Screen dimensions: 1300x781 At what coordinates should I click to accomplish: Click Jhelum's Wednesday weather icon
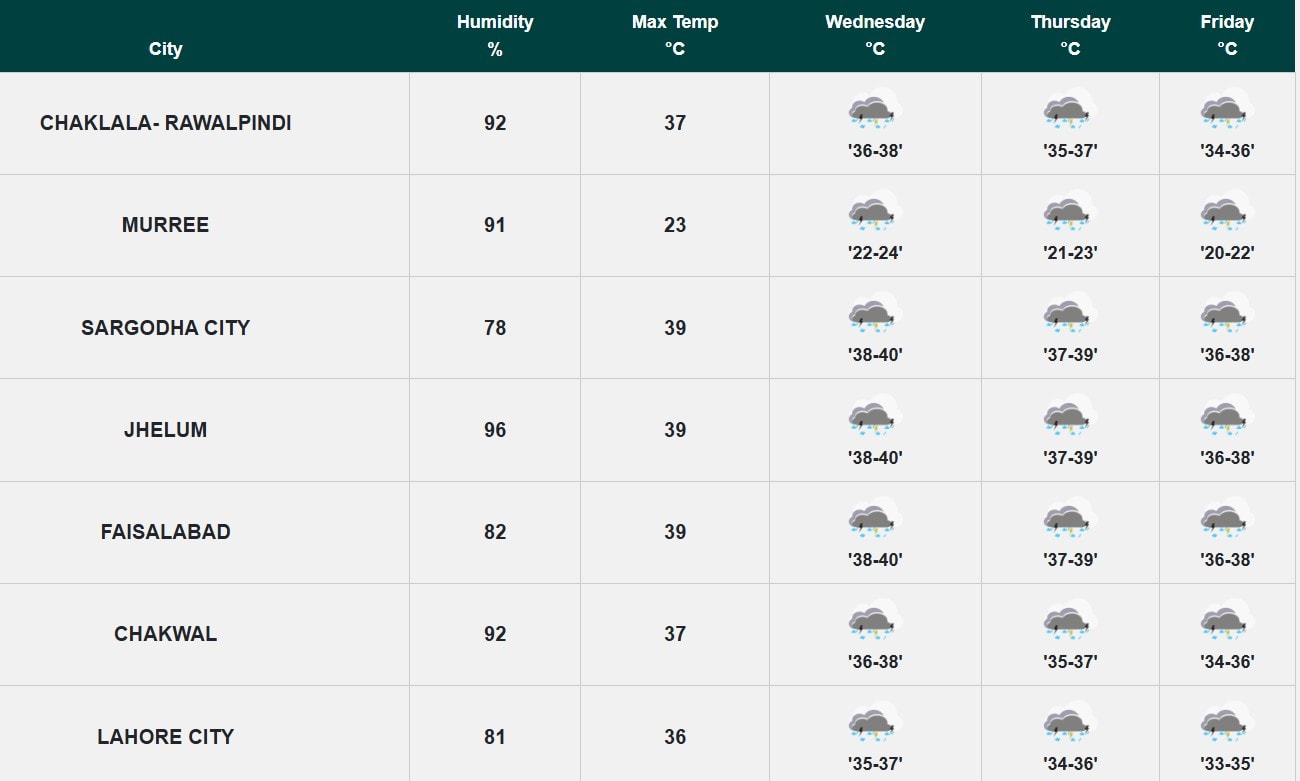click(875, 418)
